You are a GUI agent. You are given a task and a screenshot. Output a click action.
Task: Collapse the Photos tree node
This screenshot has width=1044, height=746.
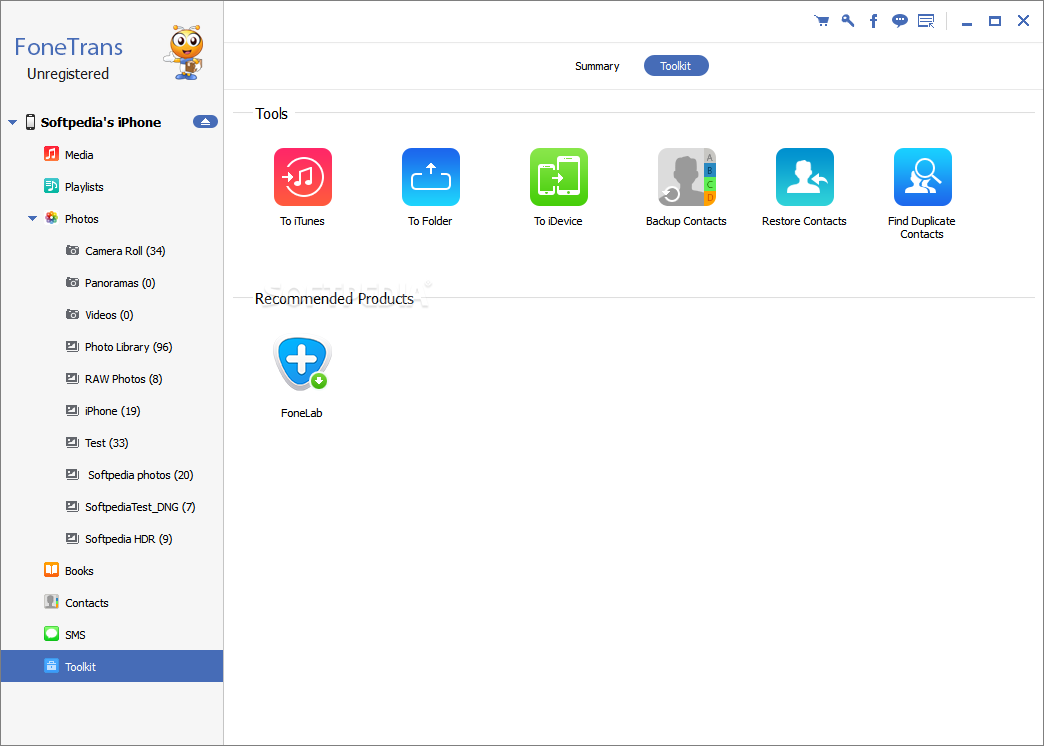[32, 218]
